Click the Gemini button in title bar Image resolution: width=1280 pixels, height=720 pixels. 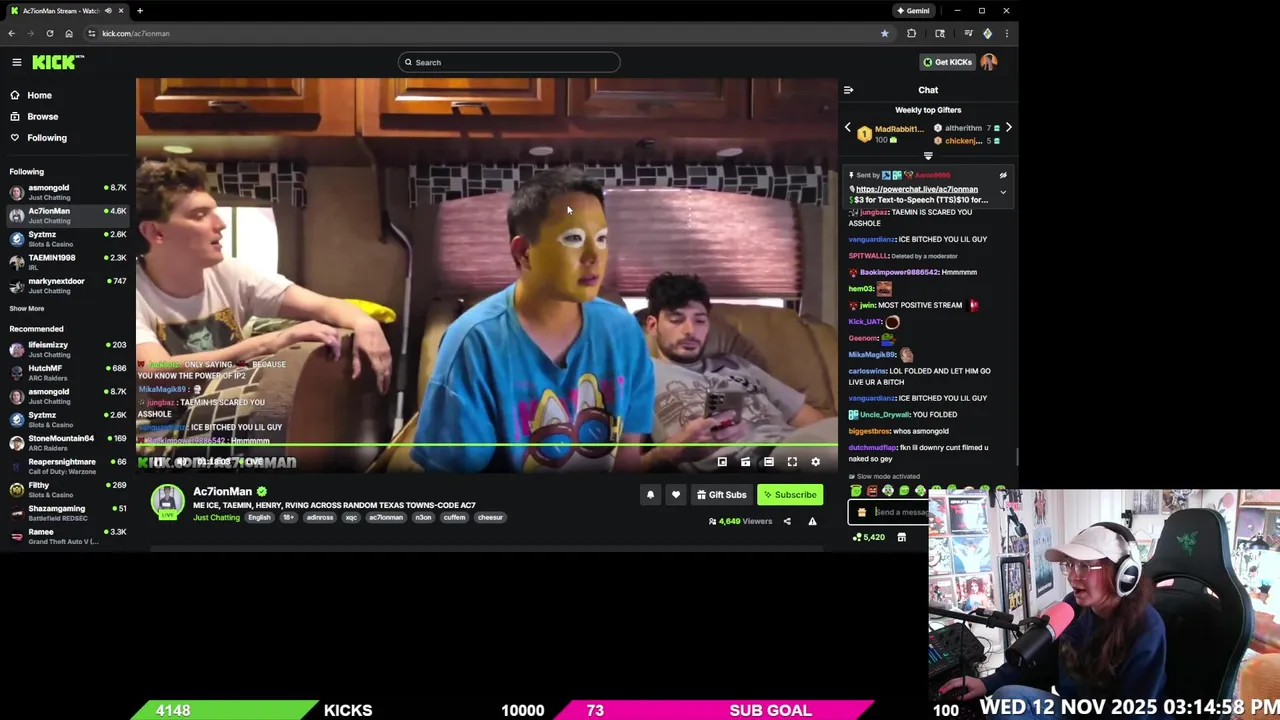click(912, 11)
